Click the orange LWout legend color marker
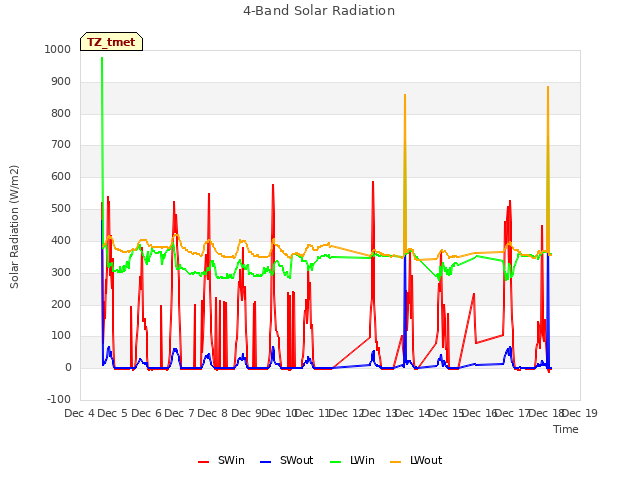 396,462
